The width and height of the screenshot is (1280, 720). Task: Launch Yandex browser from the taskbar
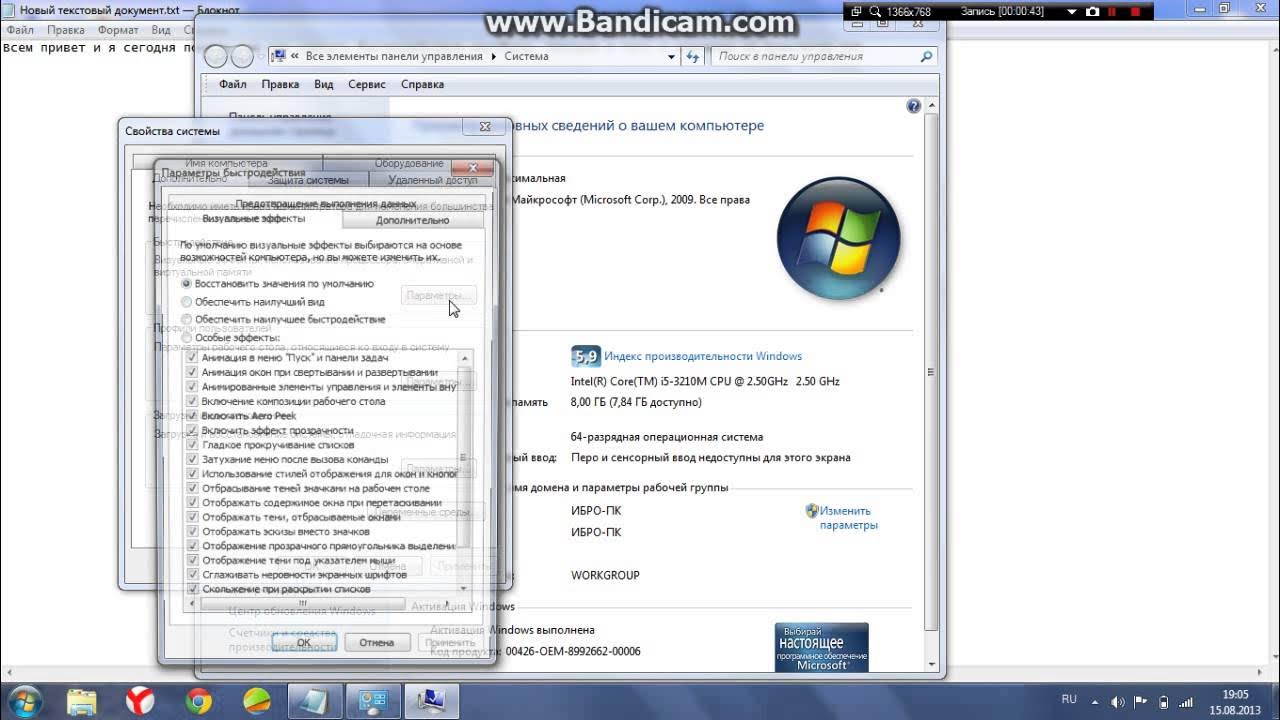(140, 701)
